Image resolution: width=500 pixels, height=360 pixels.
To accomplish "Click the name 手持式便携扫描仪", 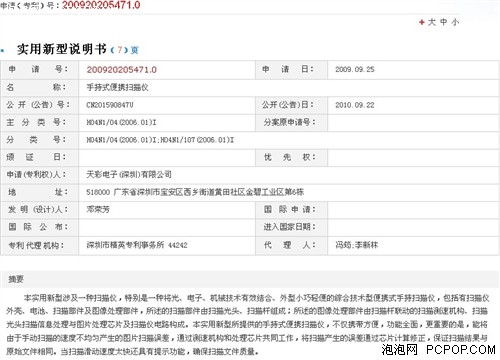I will point(117,87).
